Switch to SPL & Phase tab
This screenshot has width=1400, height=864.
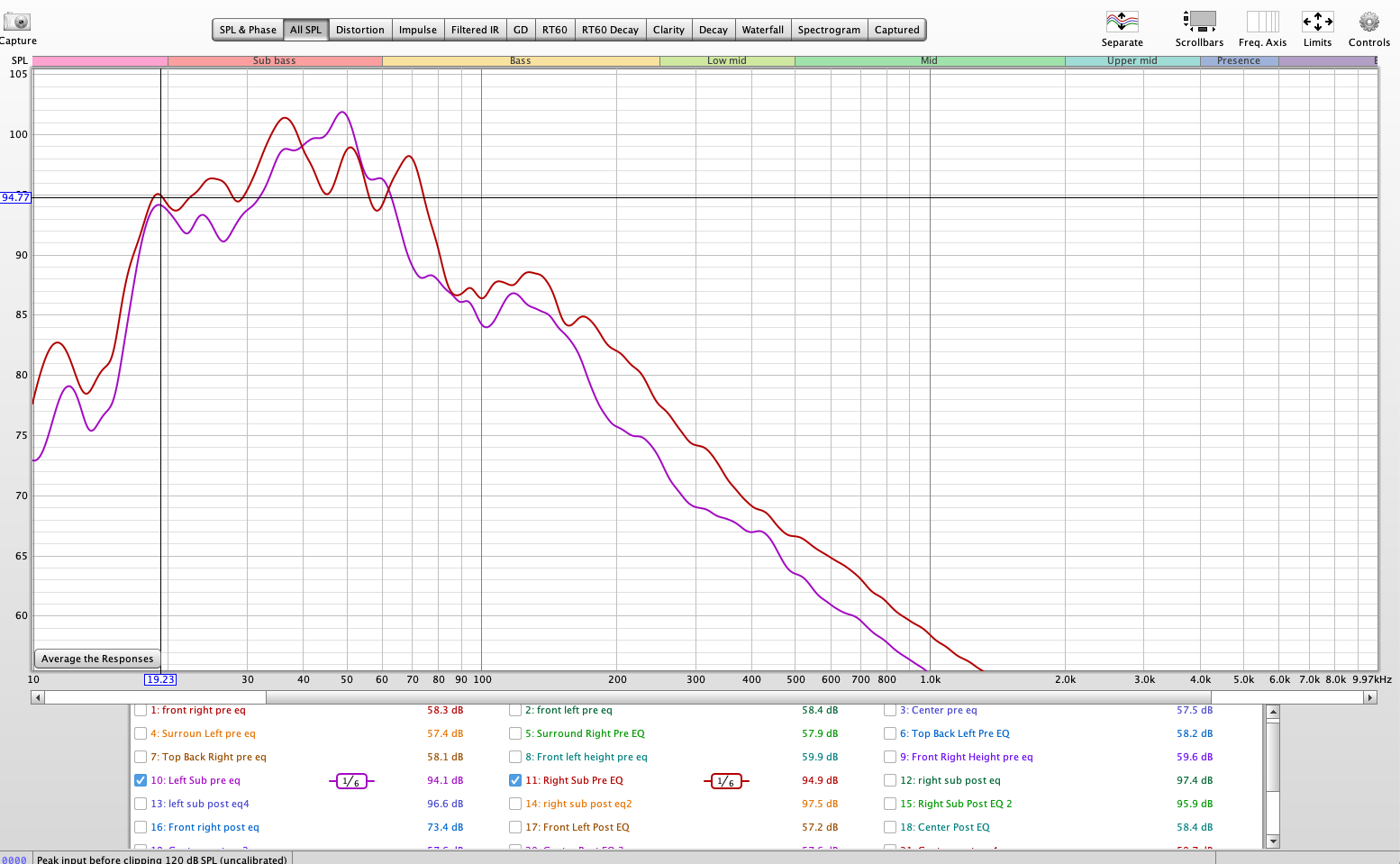(x=248, y=30)
